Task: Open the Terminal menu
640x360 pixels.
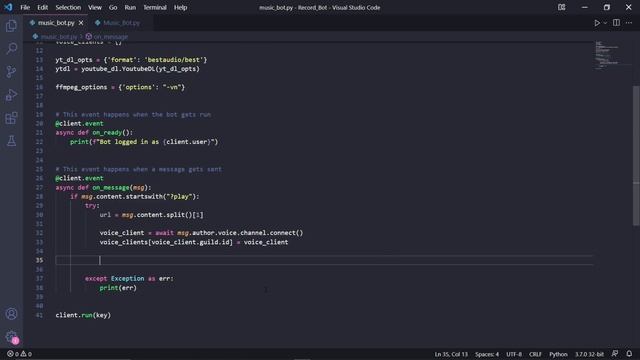Action: click(155, 7)
